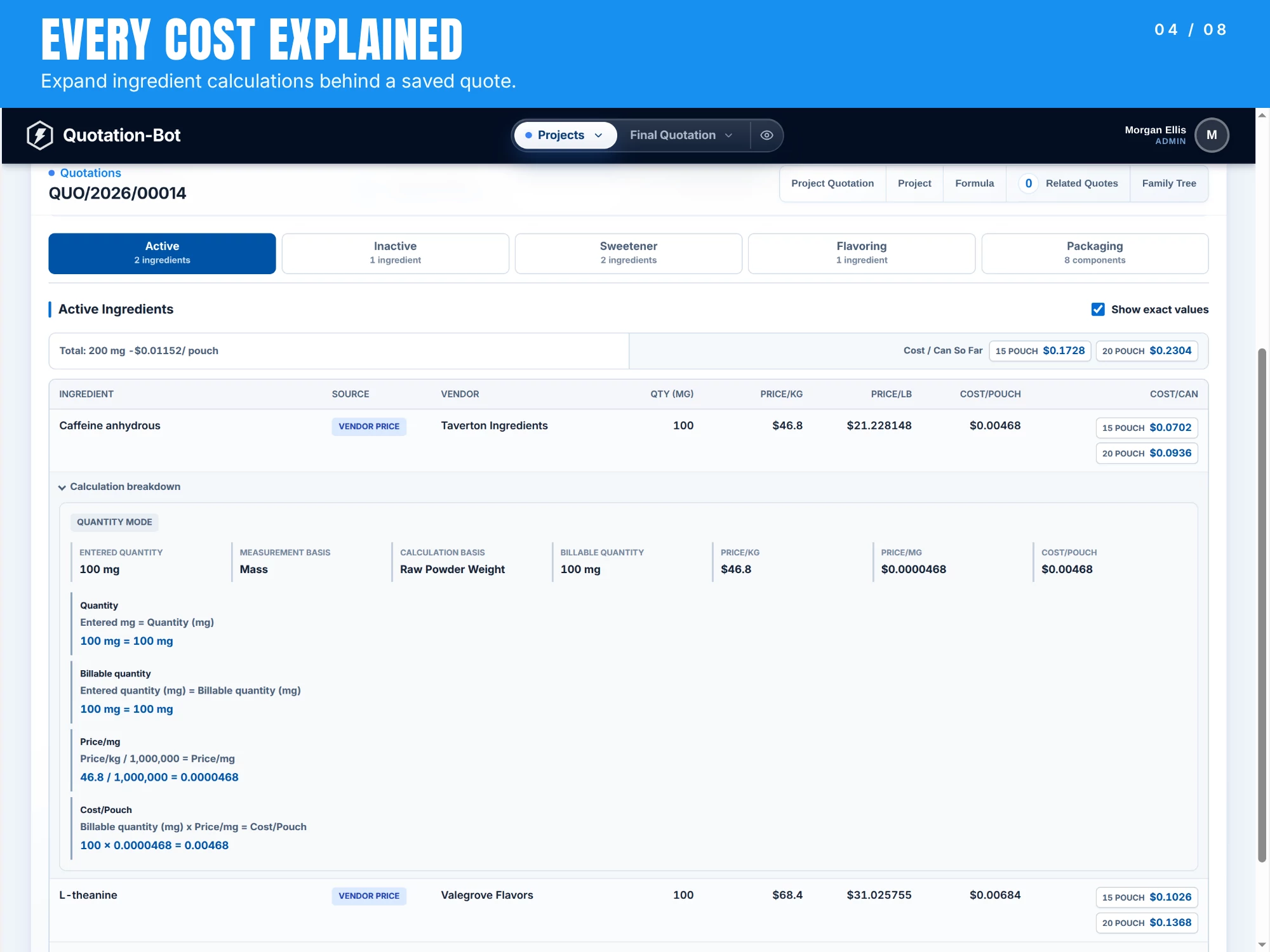1270x952 pixels.
Task: Click the L-theanine VENDOR PRICE badge
Action: 369,896
